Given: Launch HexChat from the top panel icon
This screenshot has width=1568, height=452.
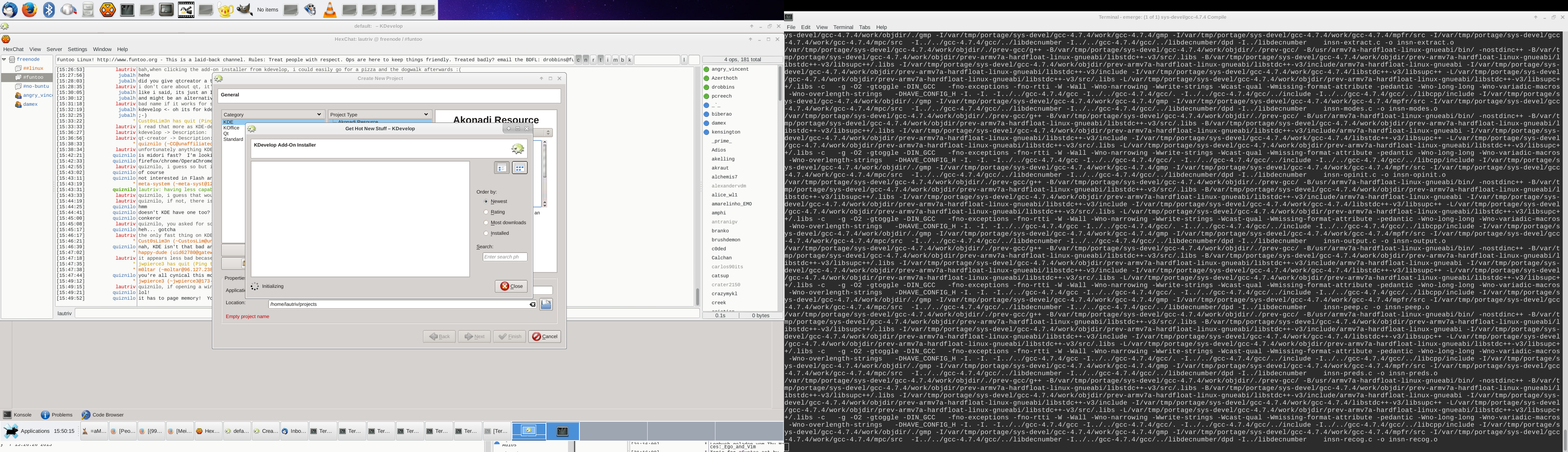Looking at the screenshot, I should click(x=108, y=10).
